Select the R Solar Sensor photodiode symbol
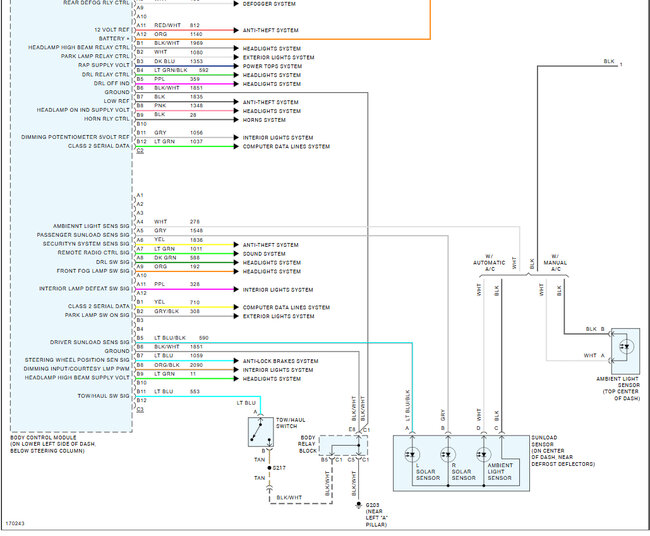The image size is (650, 536). pos(448,454)
